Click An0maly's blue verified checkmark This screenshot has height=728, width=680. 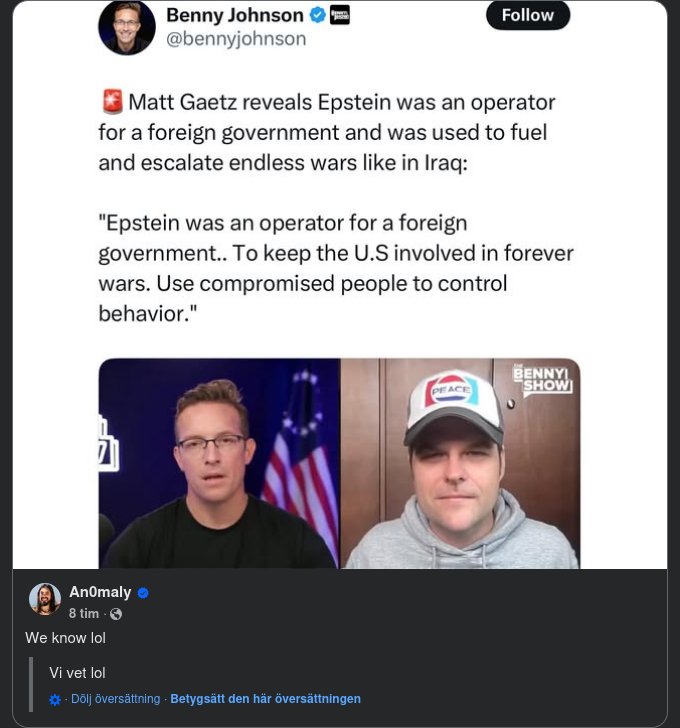[143, 593]
